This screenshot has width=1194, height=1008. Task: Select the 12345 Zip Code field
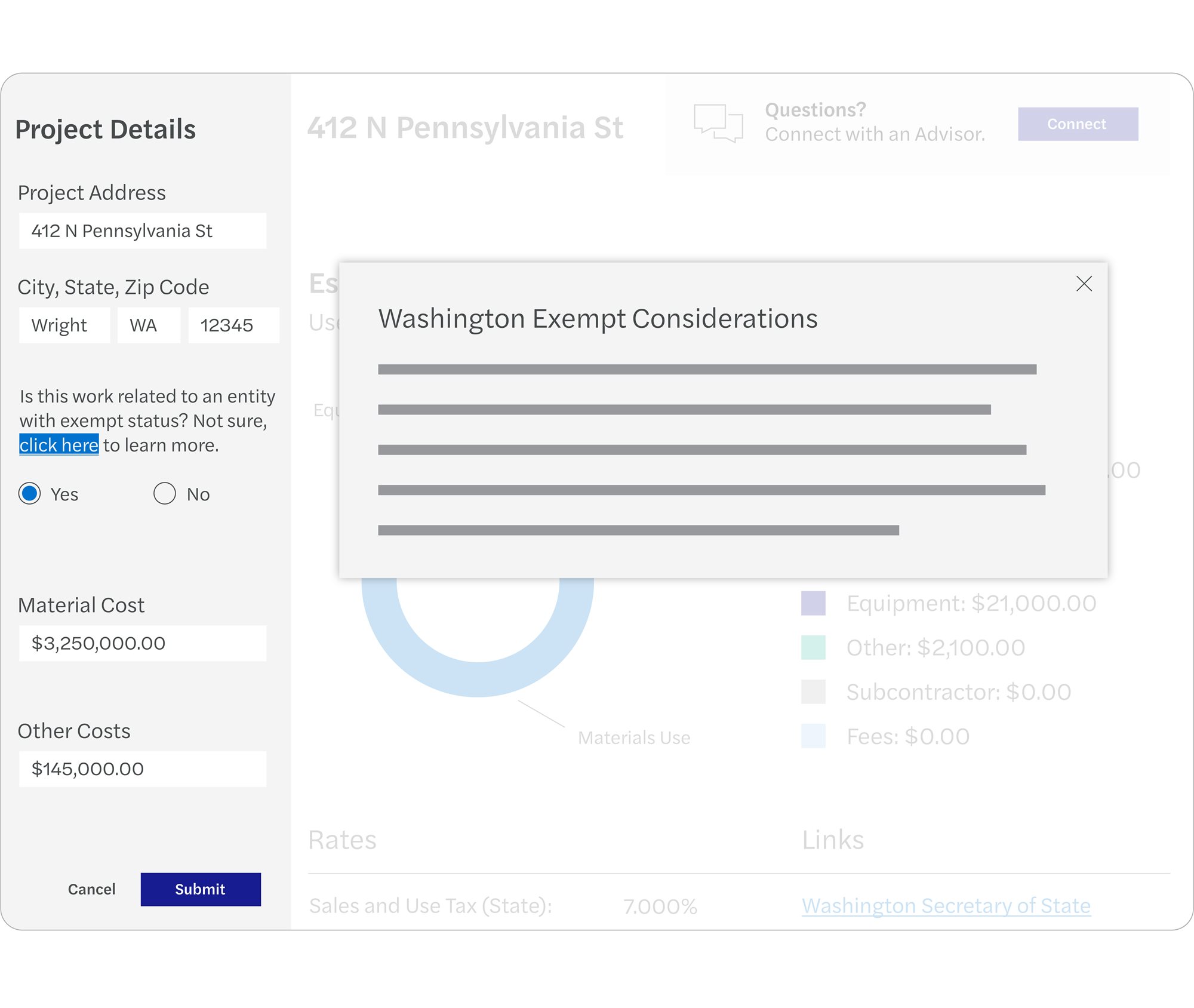233,325
